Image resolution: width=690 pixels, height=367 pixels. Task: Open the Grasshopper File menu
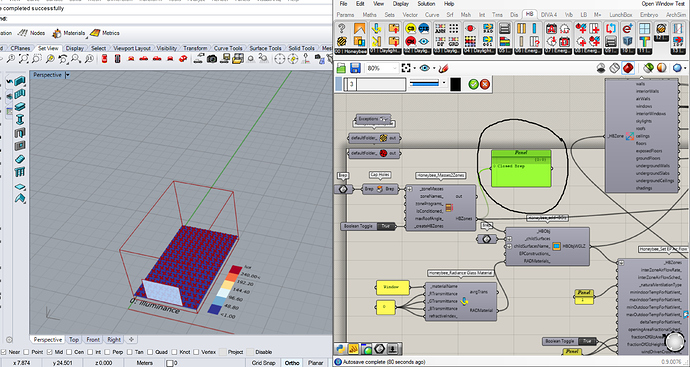pos(343,4)
